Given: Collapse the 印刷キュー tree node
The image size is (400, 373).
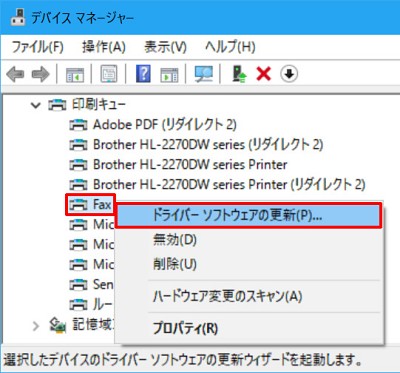Looking at the screenshot, I should click(x=35, y=105).
